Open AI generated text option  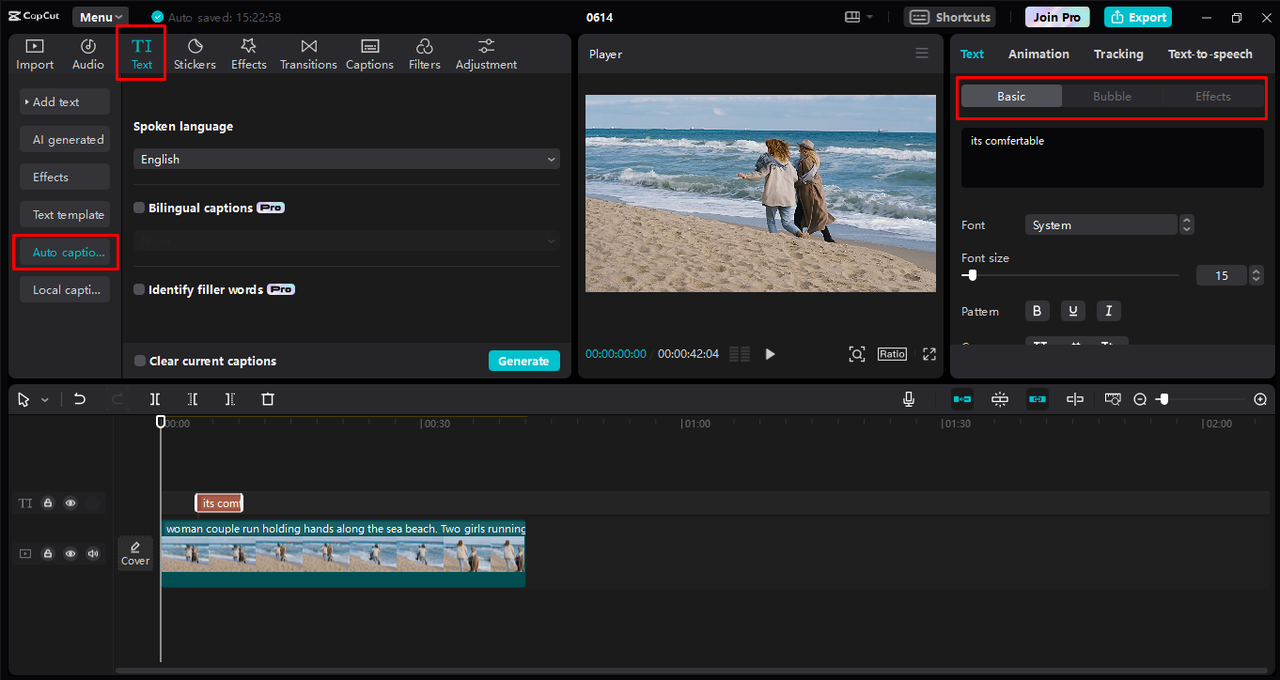tap(65, 140)
